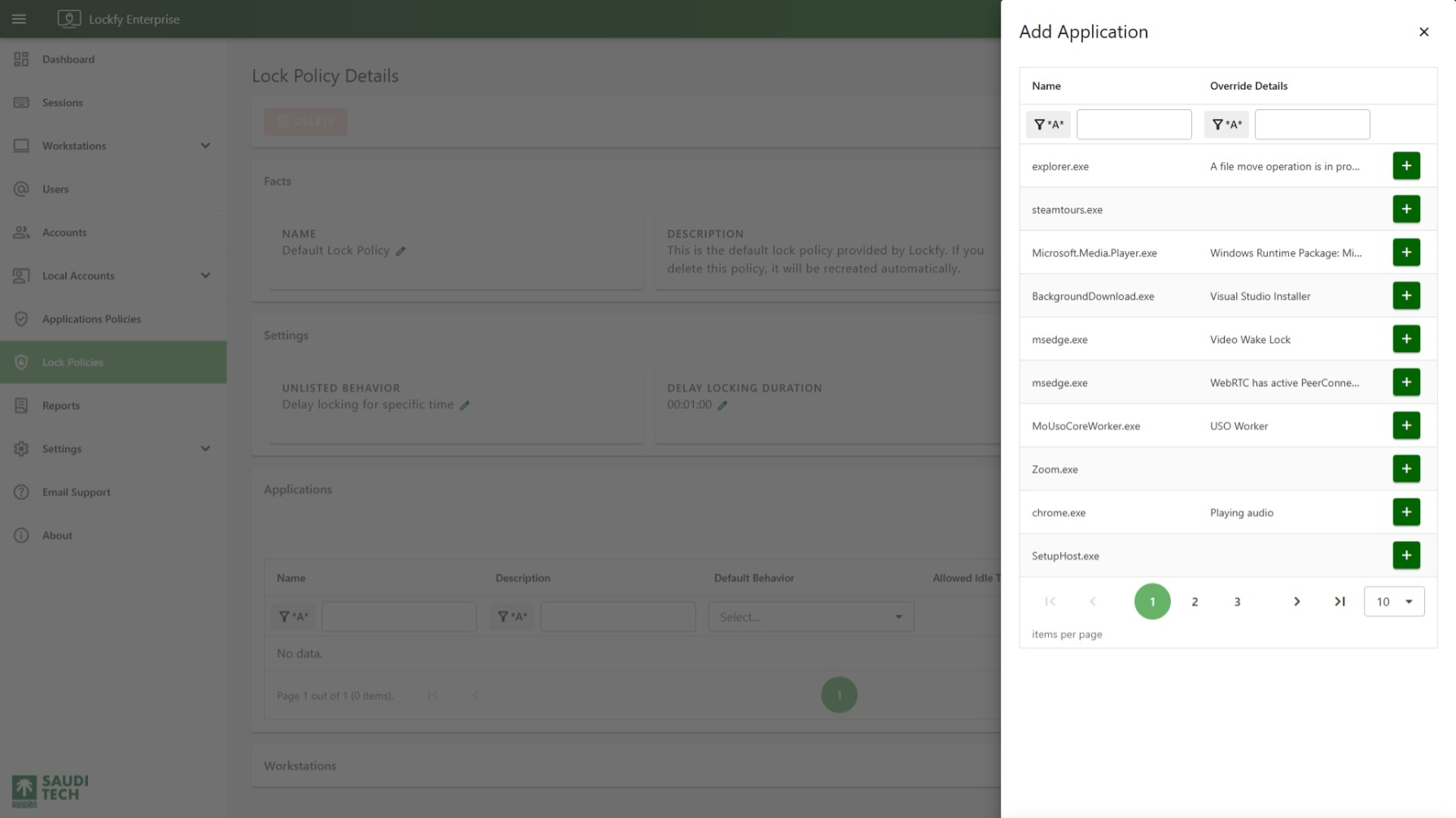Add chrome.exe Playing audio entry
Screen dimensions: 1456x818
click(x=1406, y=511)
